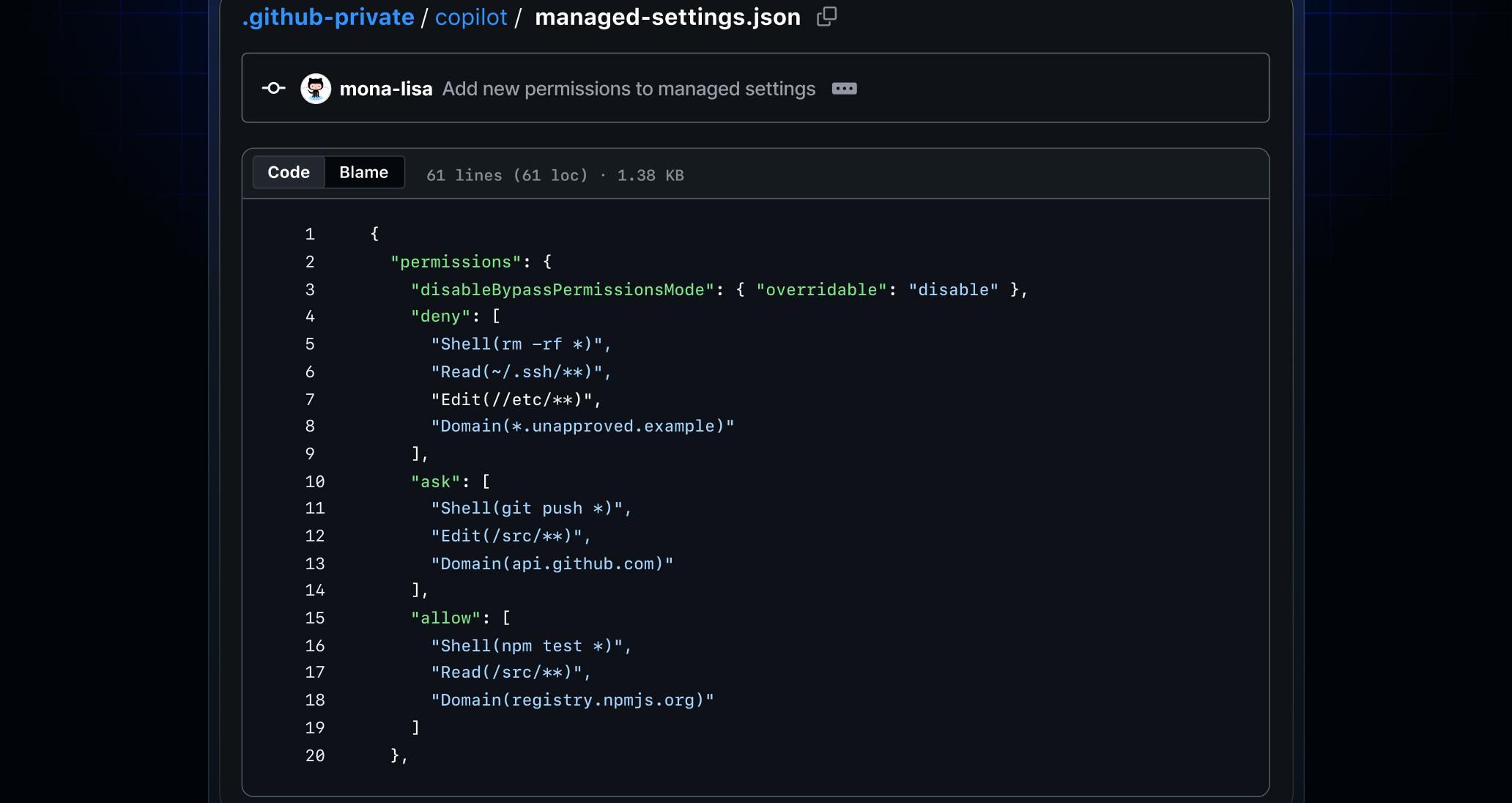This screenshot has height=803, width=1512.
Task: Click the "deny" key
Action: coord(440,316)
